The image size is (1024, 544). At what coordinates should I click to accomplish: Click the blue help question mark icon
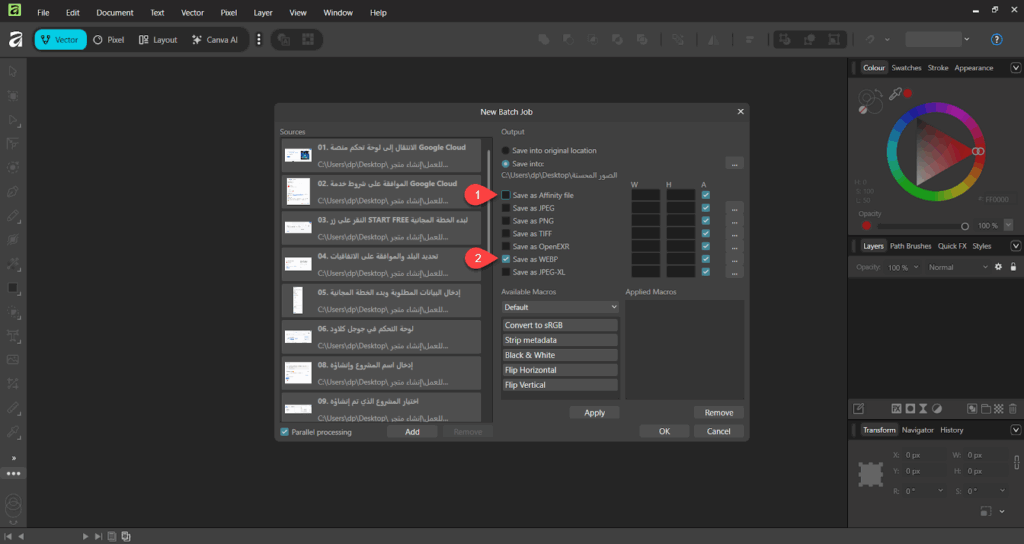coord(996,40)
